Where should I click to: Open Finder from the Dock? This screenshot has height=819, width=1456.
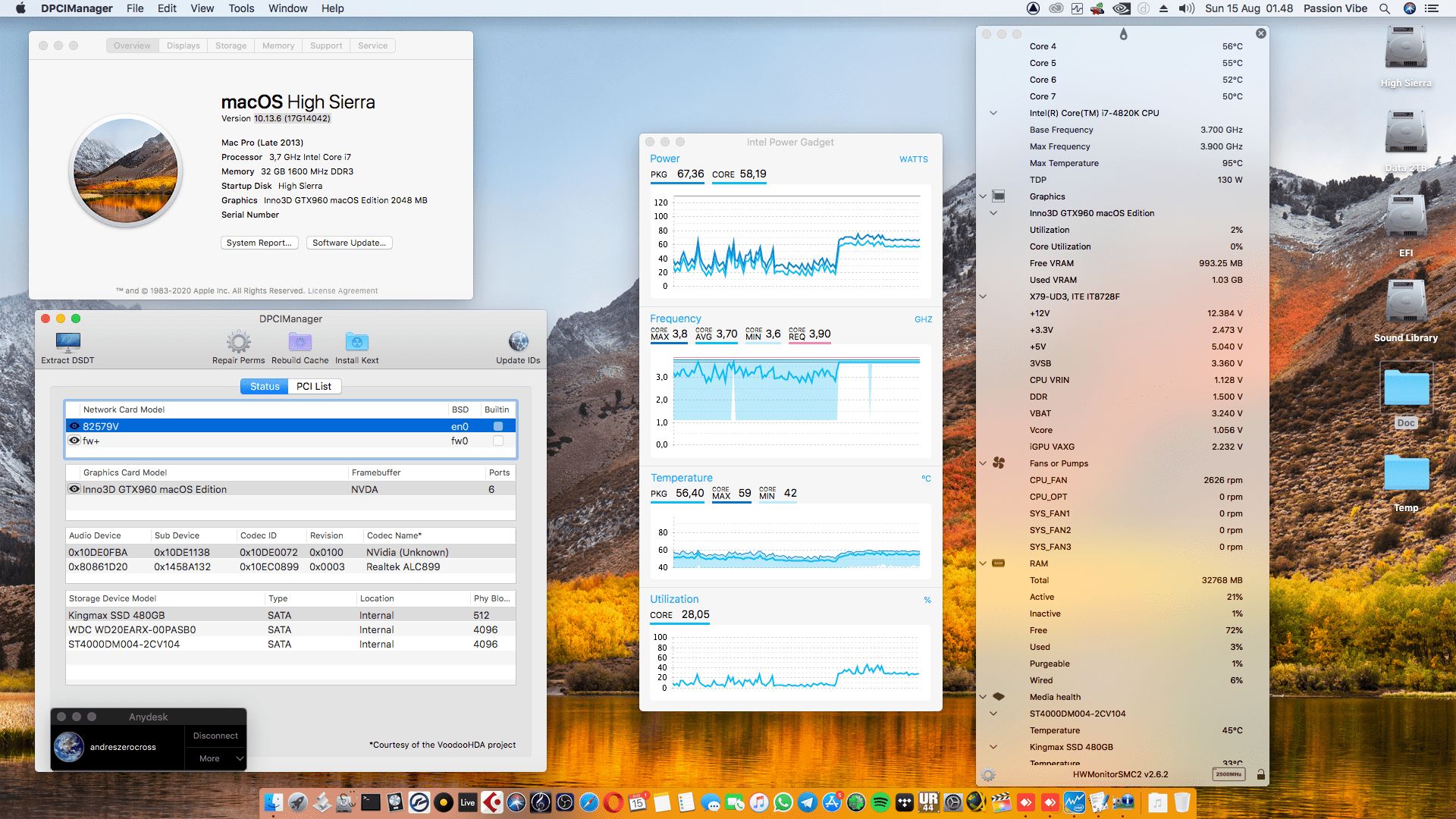[274, 802]
